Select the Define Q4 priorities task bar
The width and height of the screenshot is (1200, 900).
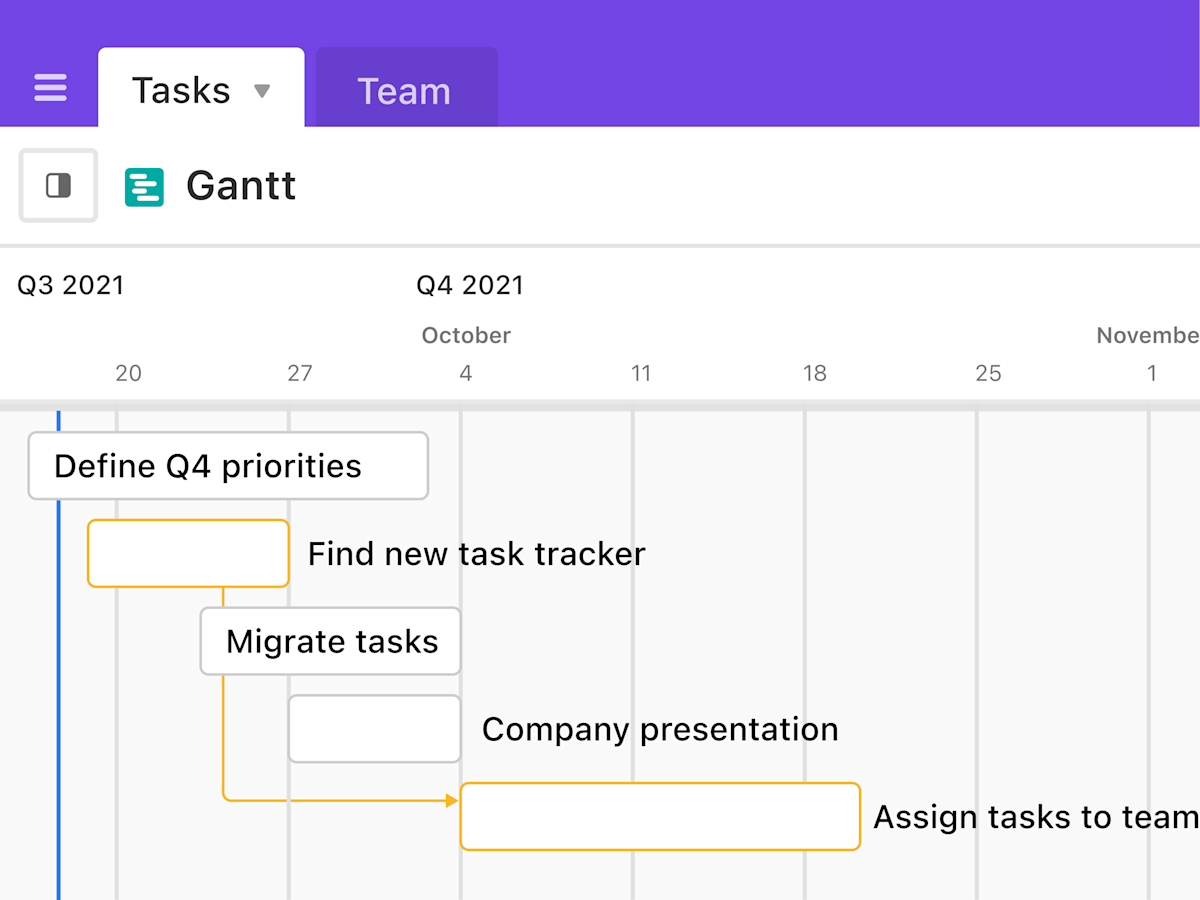coord(228,465)
